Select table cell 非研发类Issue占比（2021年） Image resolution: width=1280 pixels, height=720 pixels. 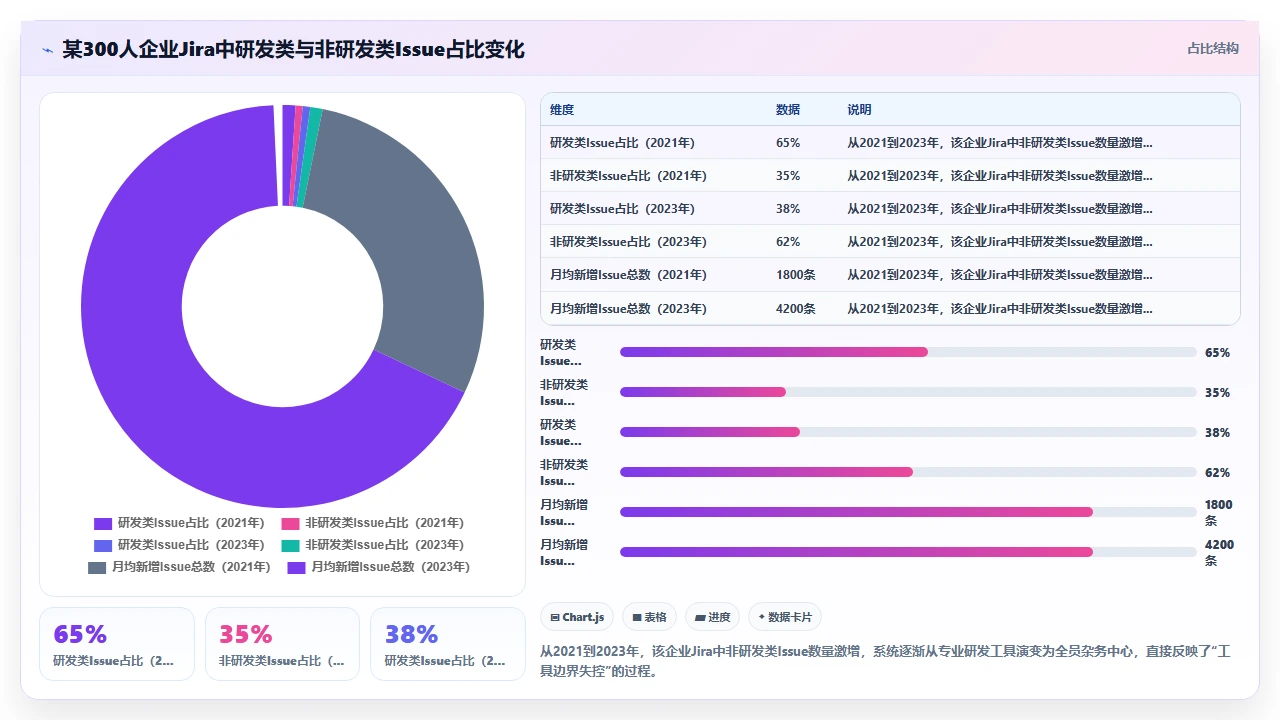(628, 176)
